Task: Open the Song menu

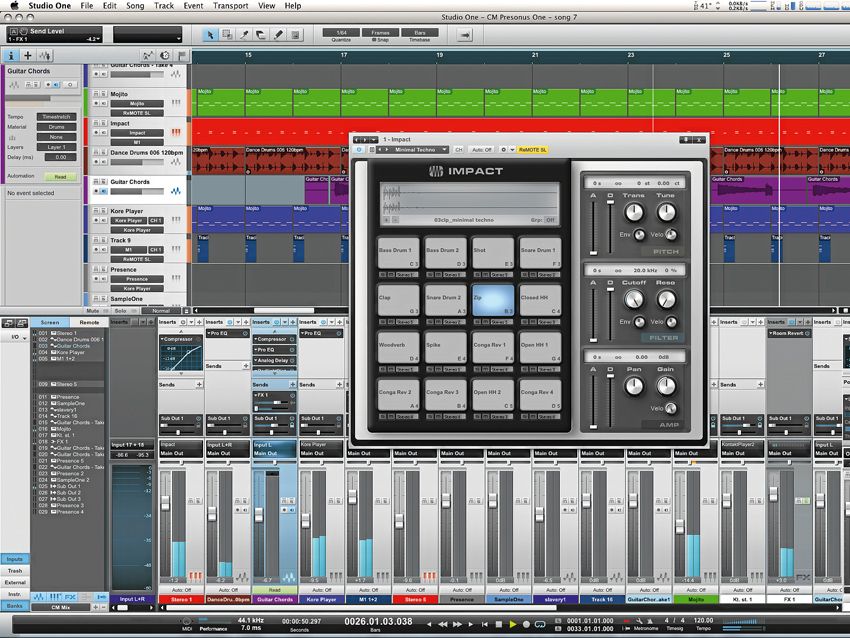Action: coord(134,6)
